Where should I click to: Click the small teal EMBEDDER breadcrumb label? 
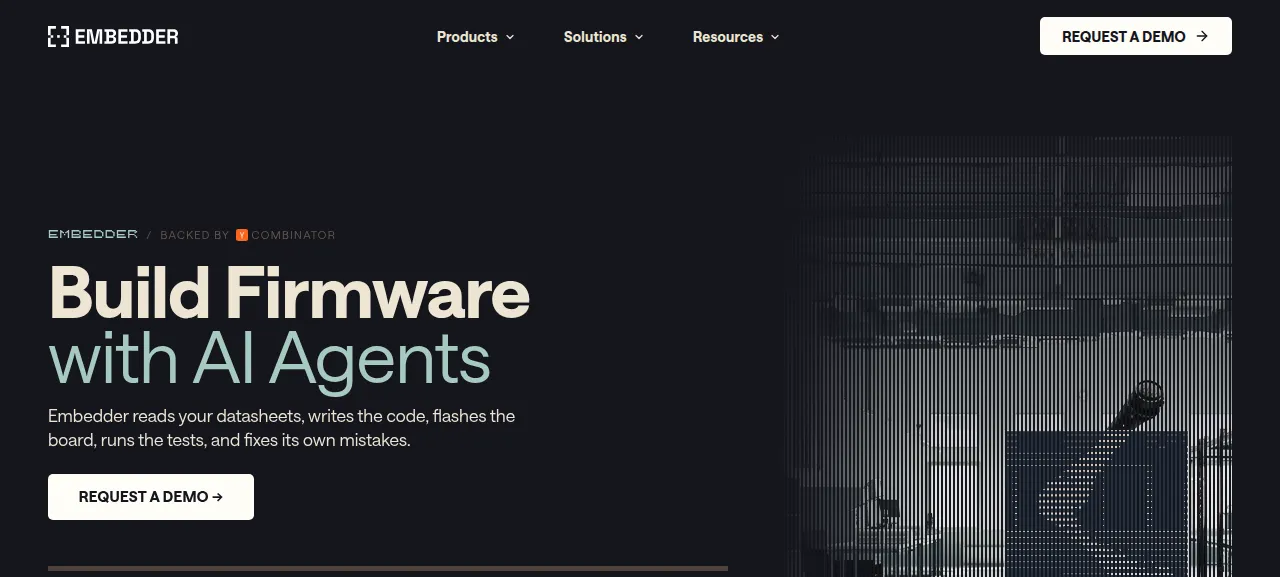93,234
